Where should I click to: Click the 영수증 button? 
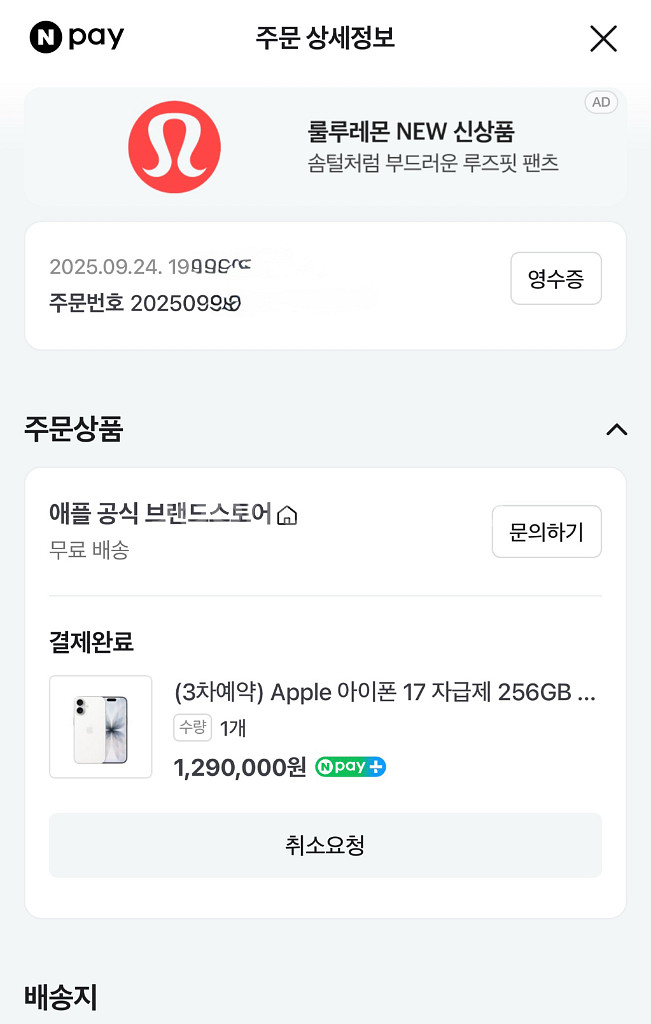click(x=556, y=279)
